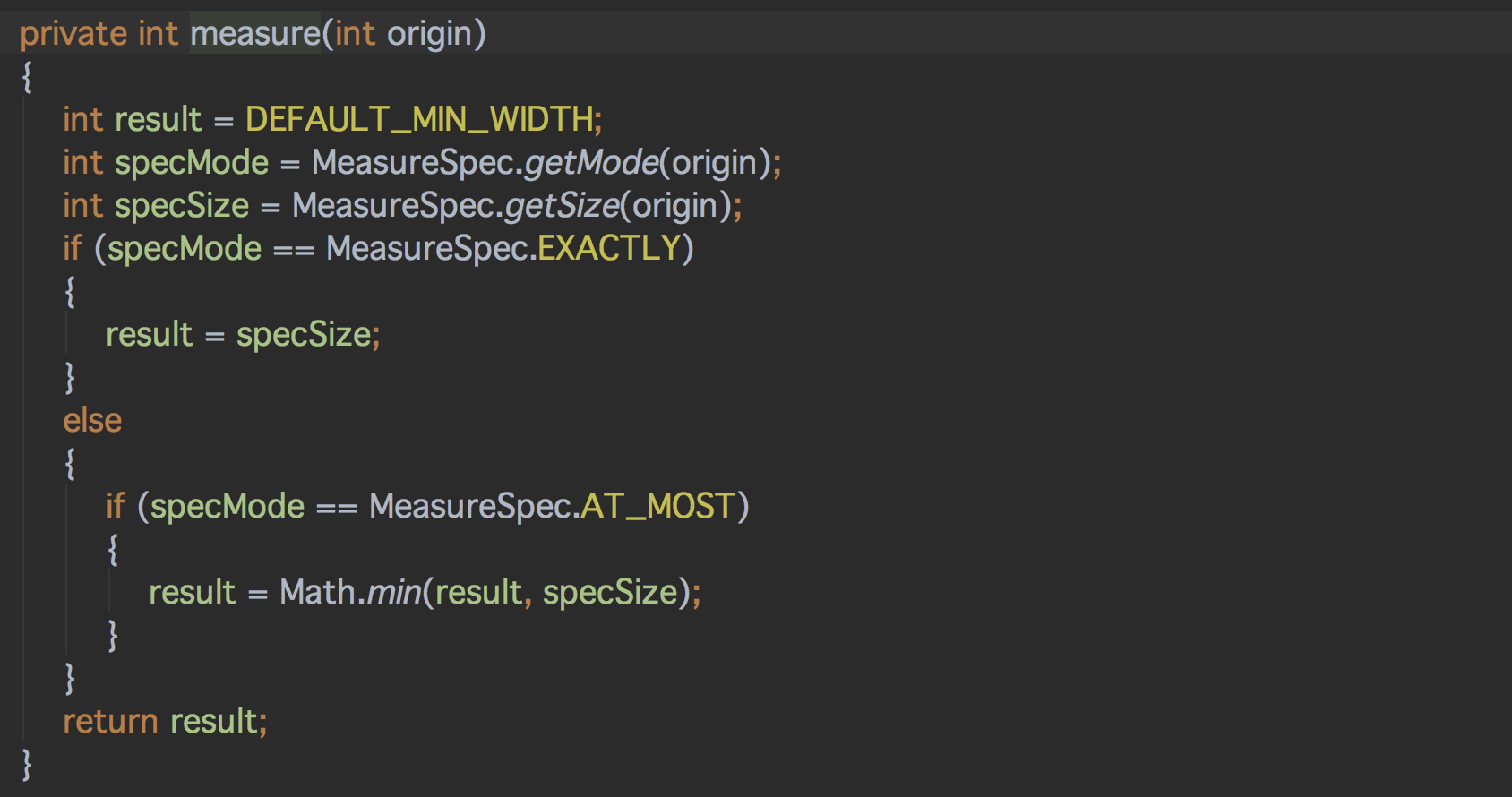Screen dimensions: 1512x797
Task: Click MeasureSpec in the AT_MOST condition
Action: point(470,507)
